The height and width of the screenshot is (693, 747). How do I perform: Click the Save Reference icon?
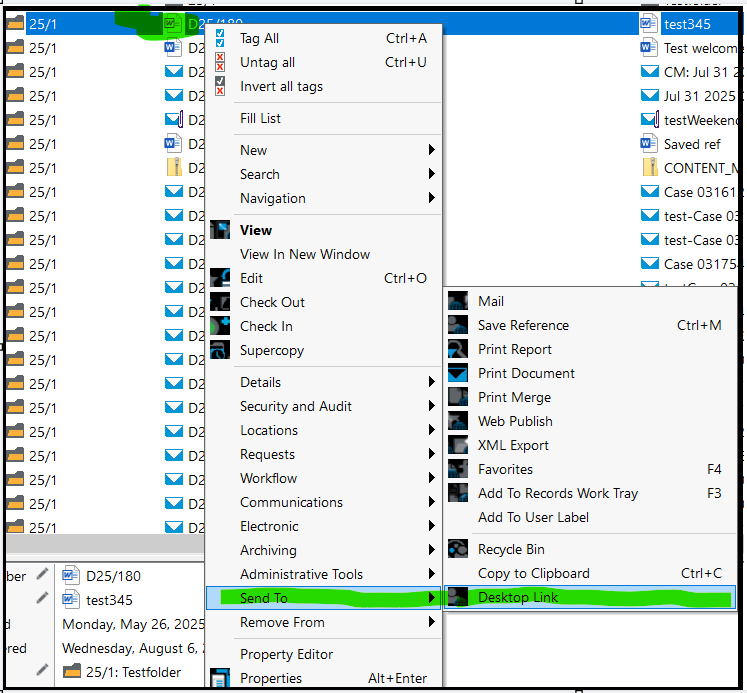coord(458,325)
